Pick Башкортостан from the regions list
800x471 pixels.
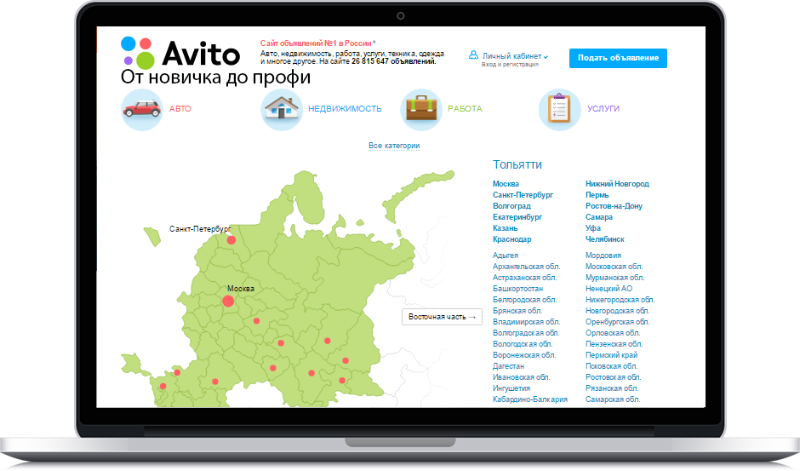click(518, 288)
